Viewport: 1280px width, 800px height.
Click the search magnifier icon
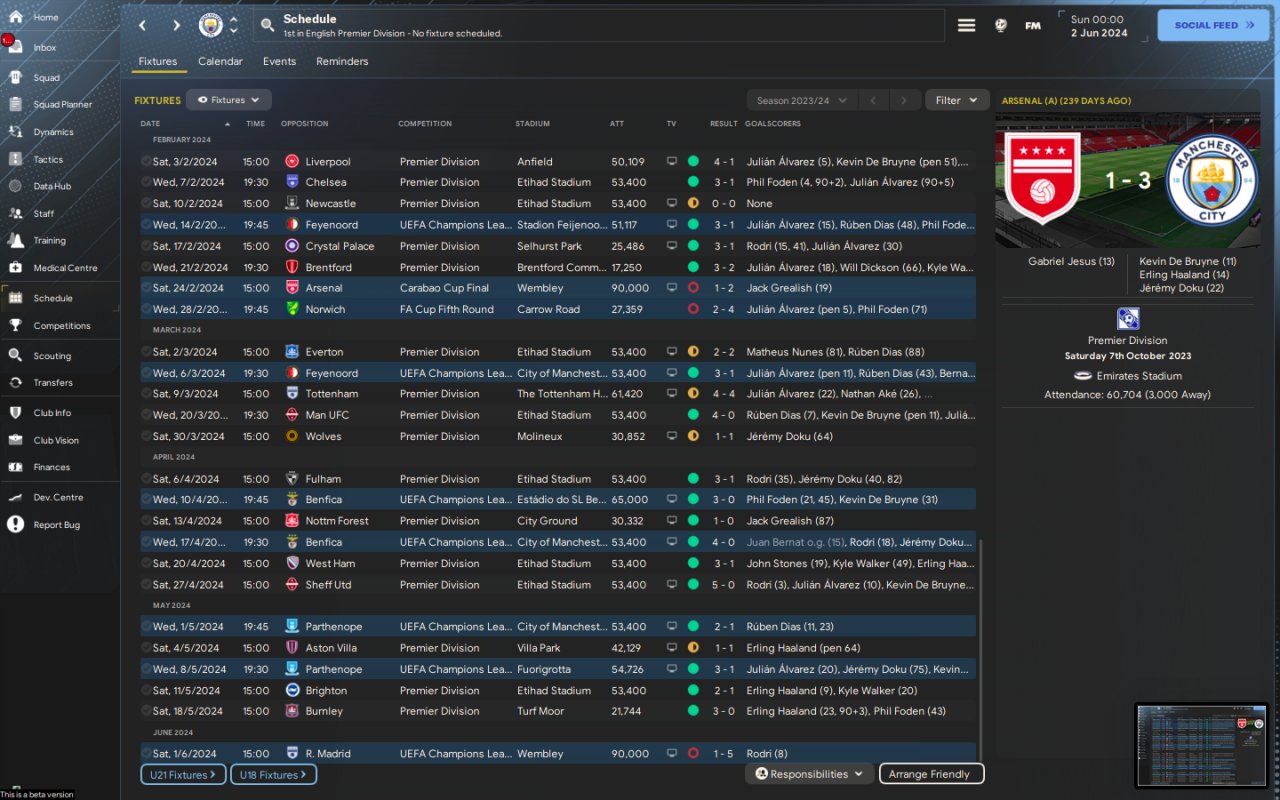point(267,25)
